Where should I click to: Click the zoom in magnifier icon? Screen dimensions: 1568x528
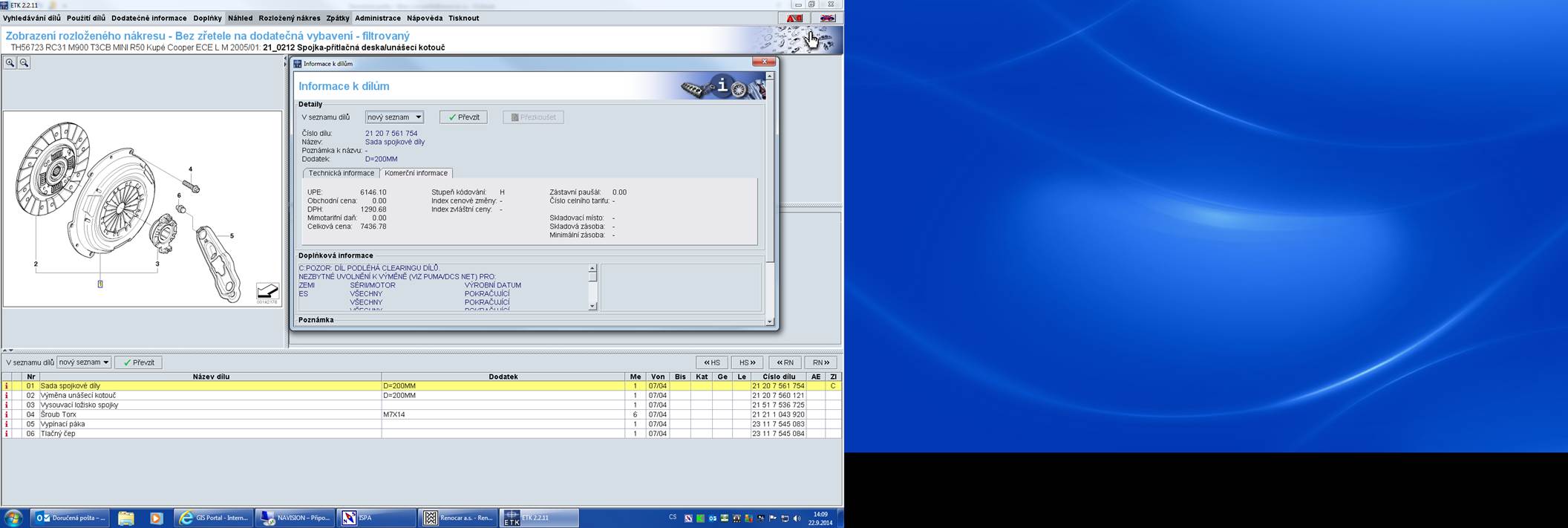coord(10,63)
